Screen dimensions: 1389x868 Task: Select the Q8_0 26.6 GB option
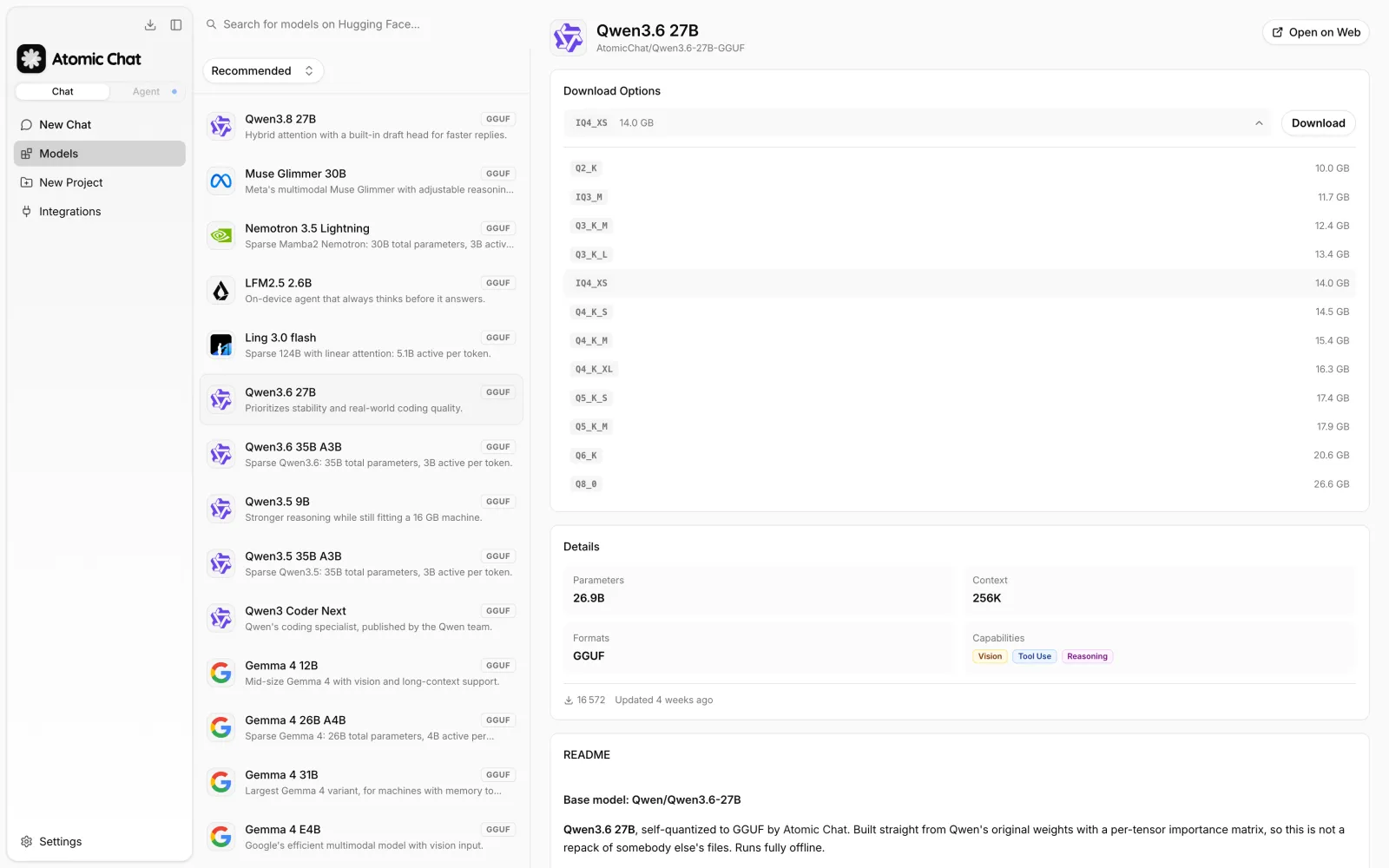coord(959,483)
